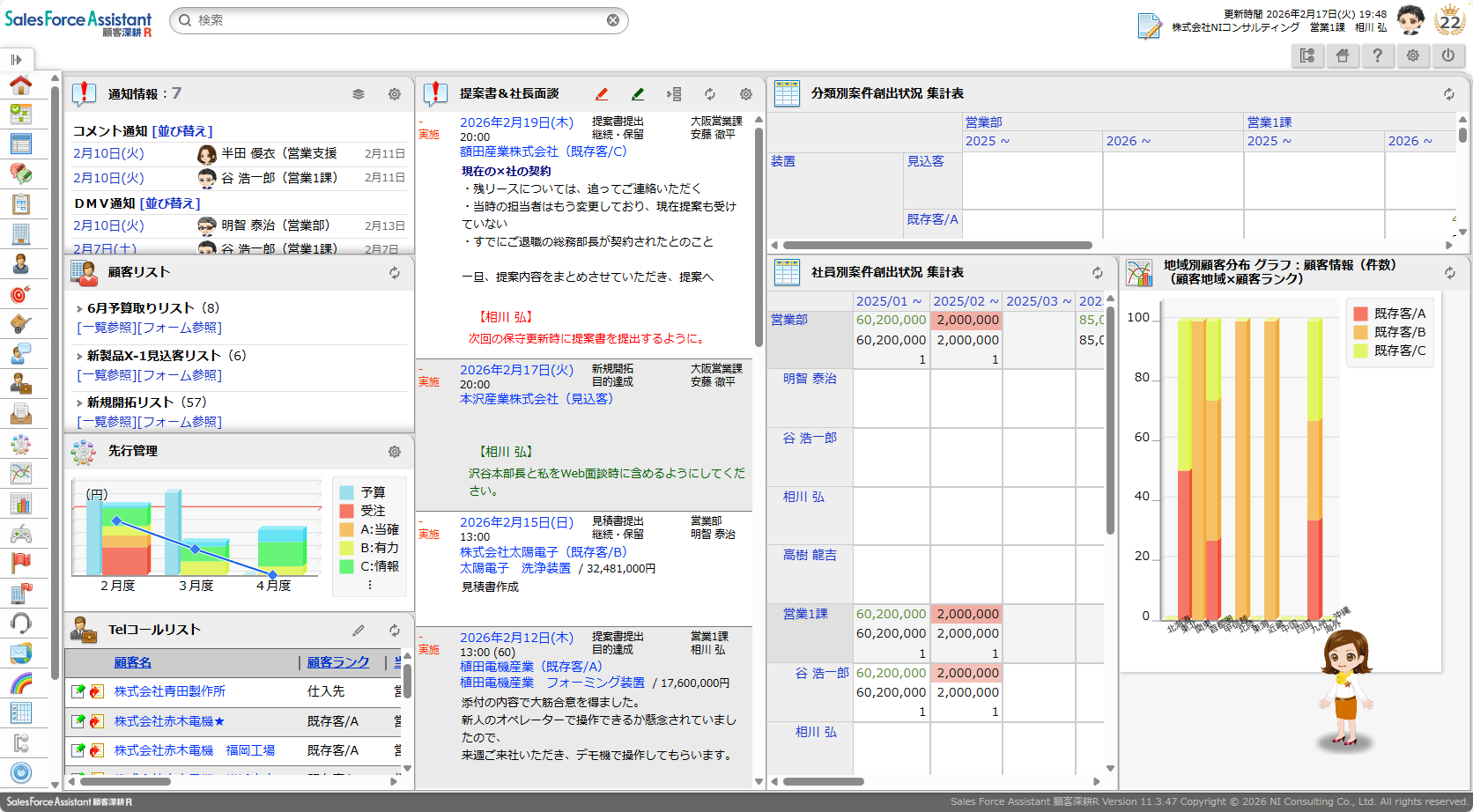Click the green pencil icon in 提案書&社長面談
Screen dimensions: 1473x812
[638, 94]
